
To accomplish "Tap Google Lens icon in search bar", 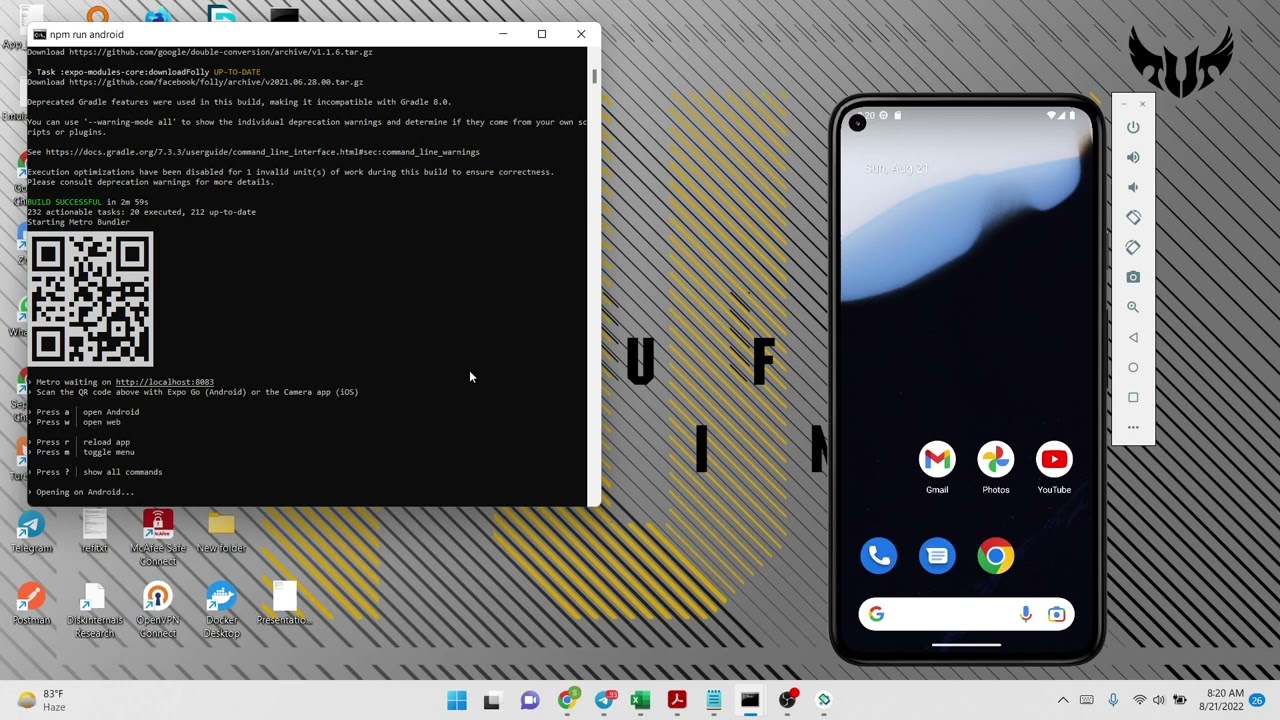I will (x=1056, y=614).
